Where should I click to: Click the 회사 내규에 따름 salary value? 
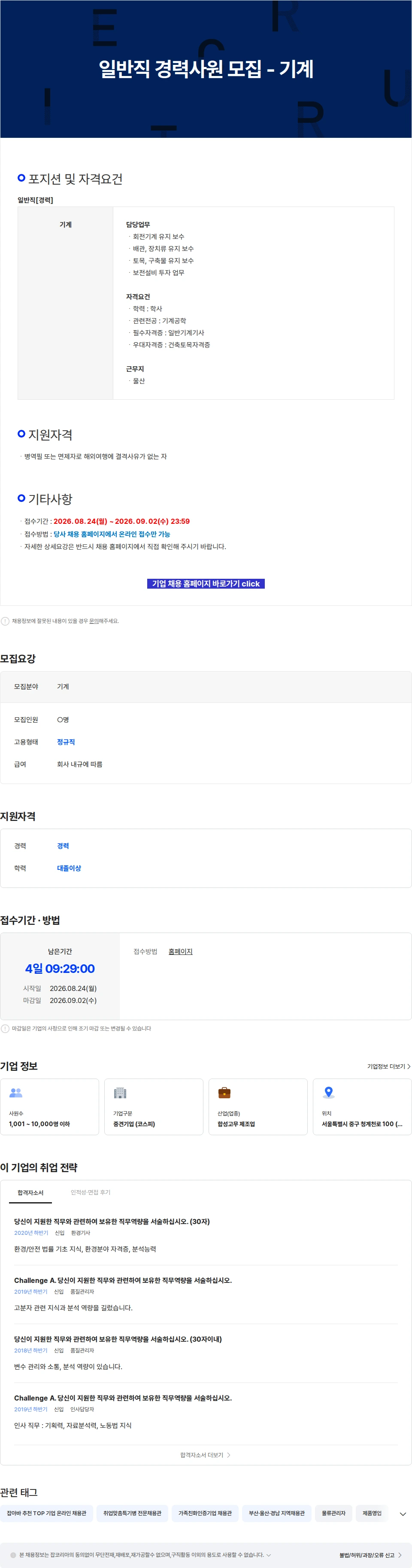(80, 764)
